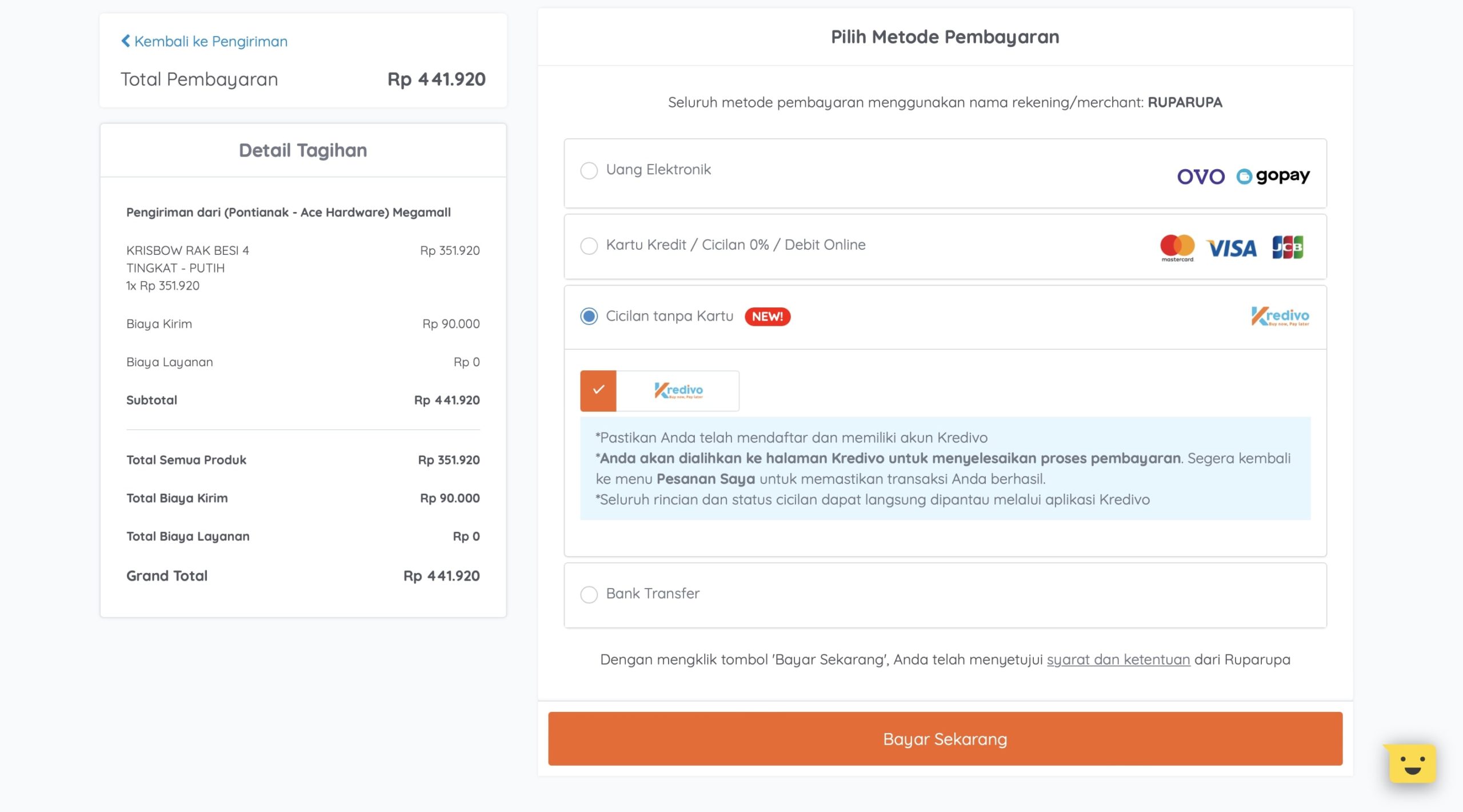Click the Bayar Sekarang button

(x=945, y=739)
